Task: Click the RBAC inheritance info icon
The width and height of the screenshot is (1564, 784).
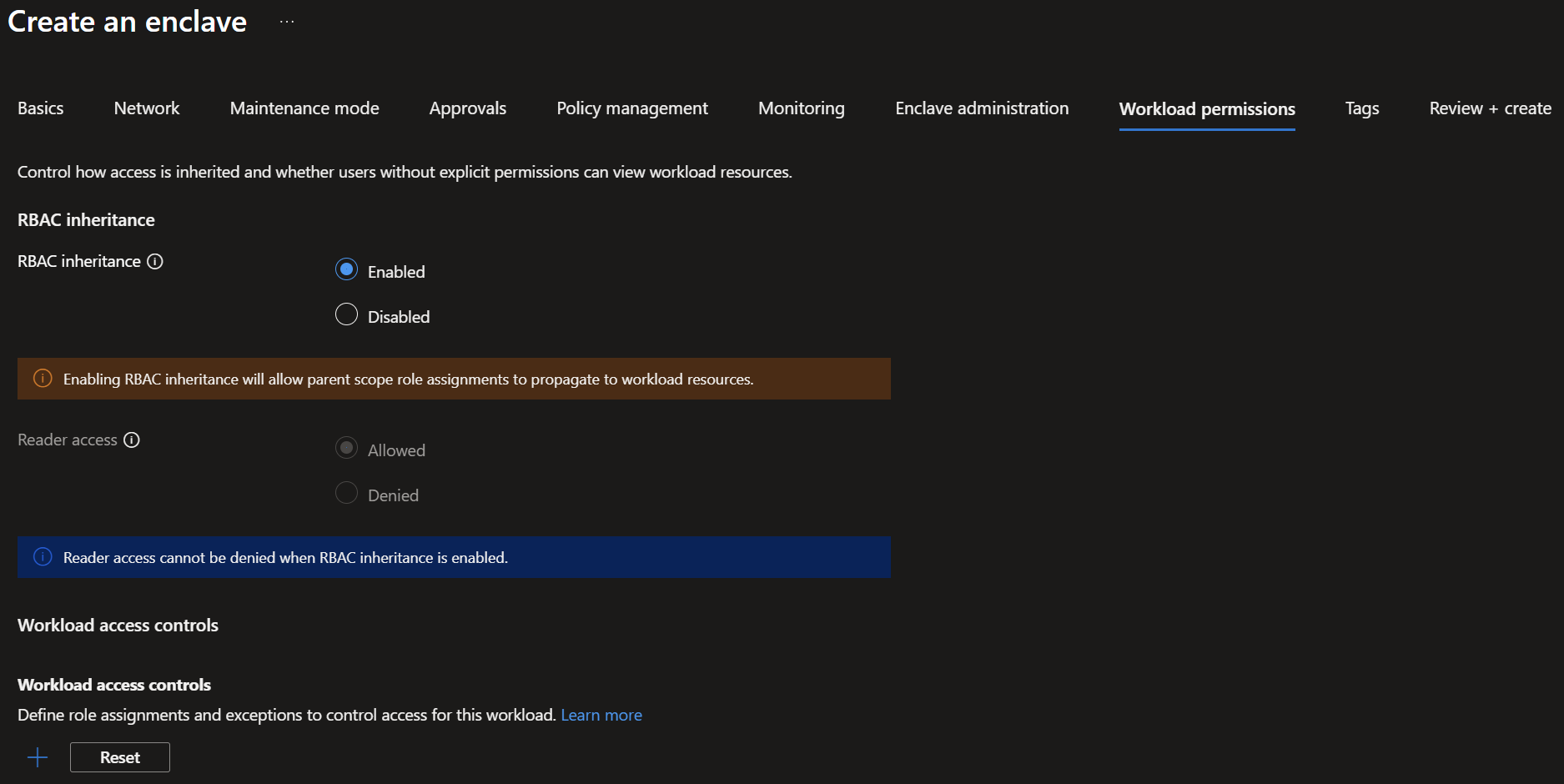Action: [155, 261]
